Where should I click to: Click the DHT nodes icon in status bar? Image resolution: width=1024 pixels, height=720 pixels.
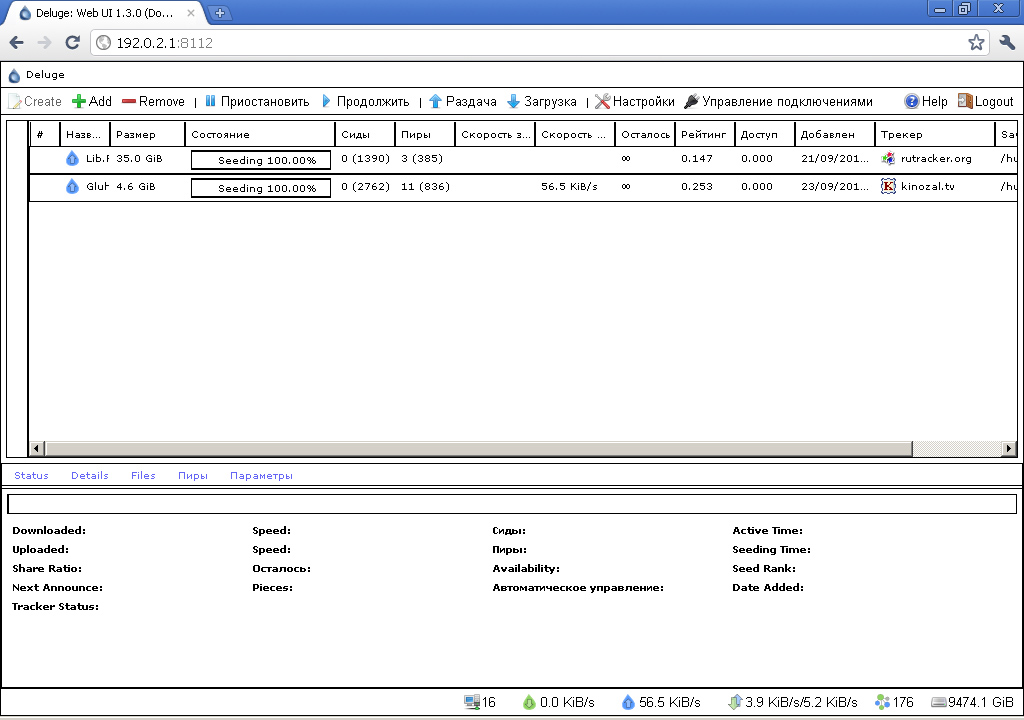point(883,702)
